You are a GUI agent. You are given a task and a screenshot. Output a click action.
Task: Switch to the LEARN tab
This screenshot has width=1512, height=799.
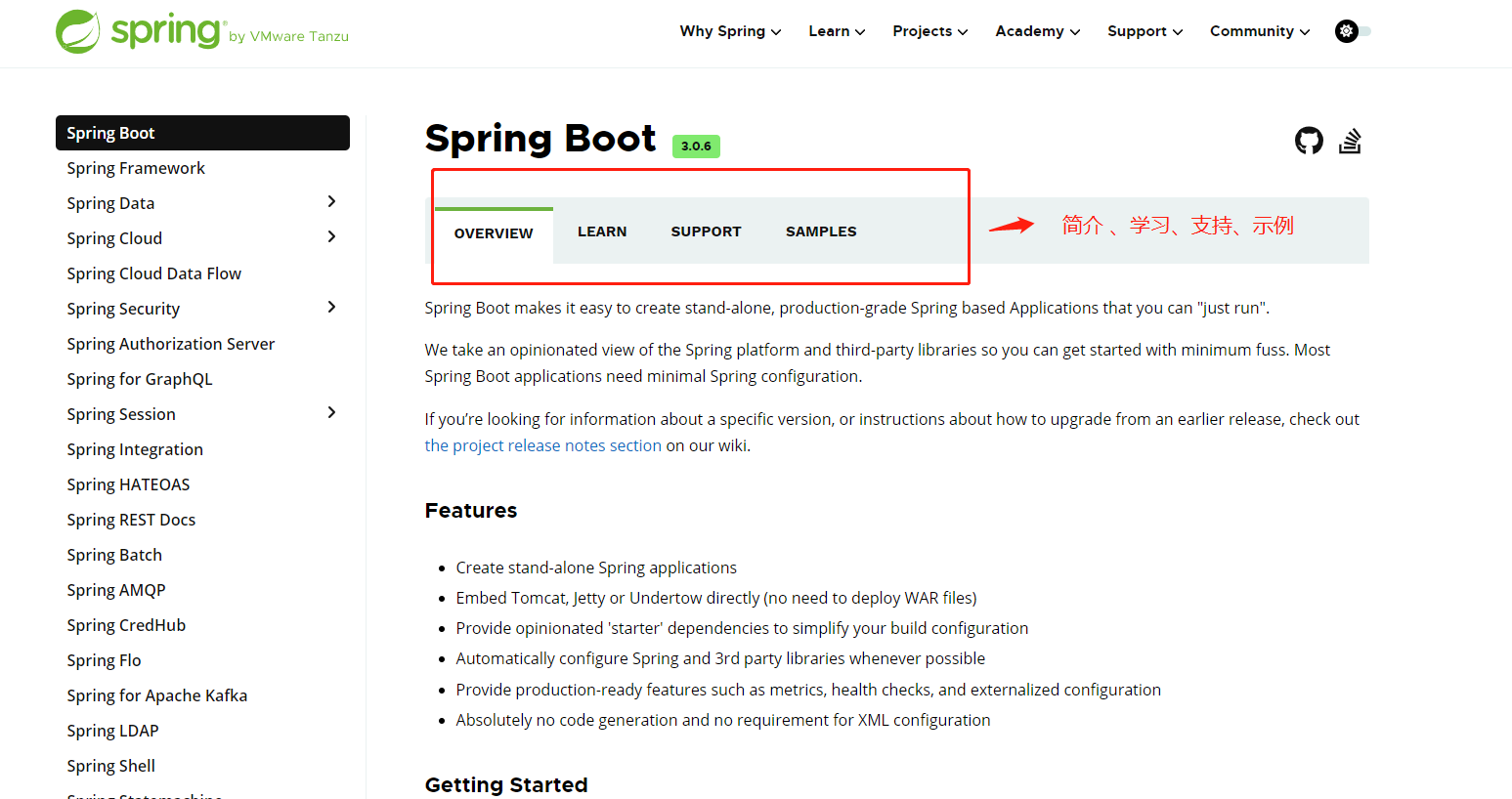(x=602, y=231)
